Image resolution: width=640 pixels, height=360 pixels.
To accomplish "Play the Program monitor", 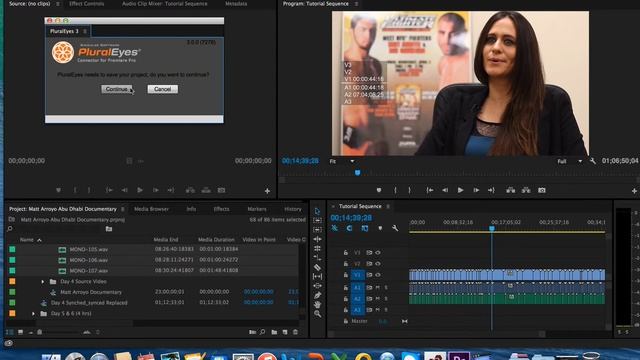I will (460, 190).
